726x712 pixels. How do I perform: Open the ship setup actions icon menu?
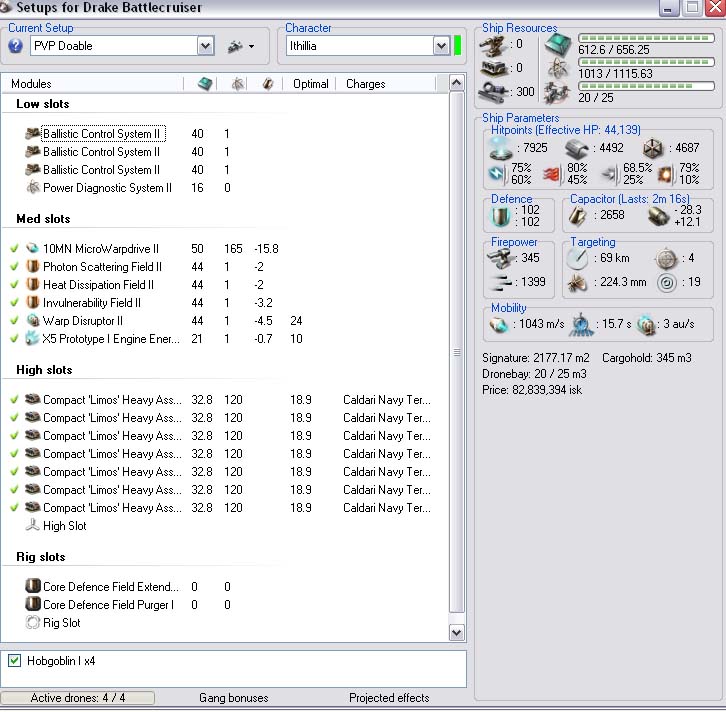pyautogui.click(x=240, y=46)
